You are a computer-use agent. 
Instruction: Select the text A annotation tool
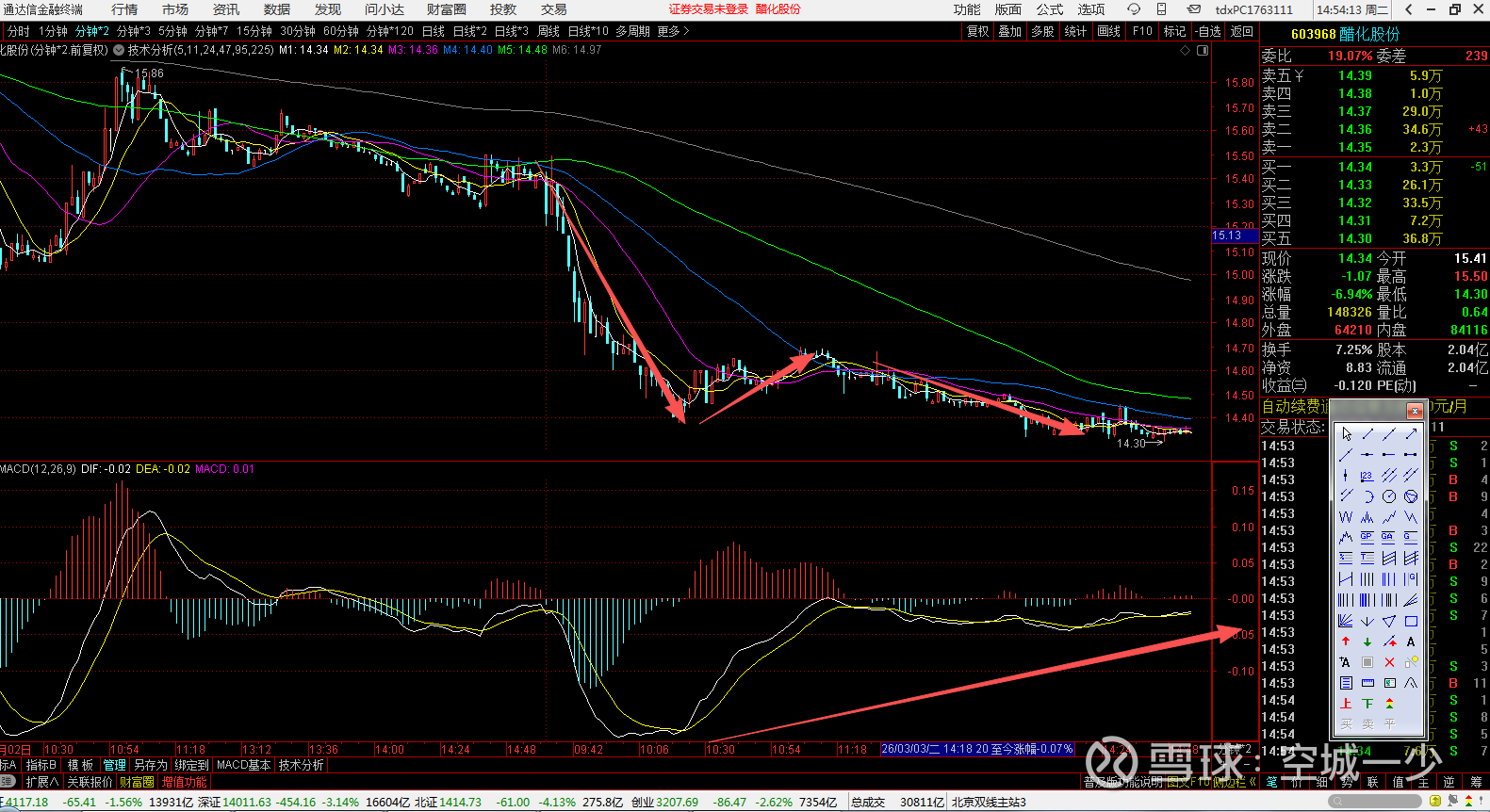coord(1411,641)
